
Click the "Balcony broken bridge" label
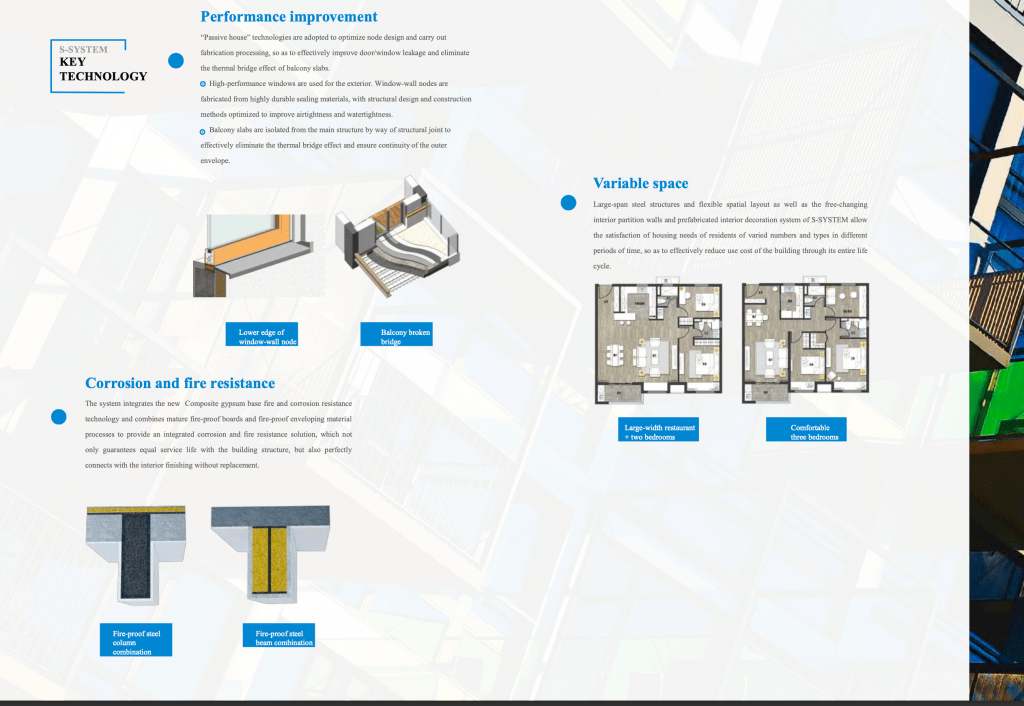click(x=396, y=336)
